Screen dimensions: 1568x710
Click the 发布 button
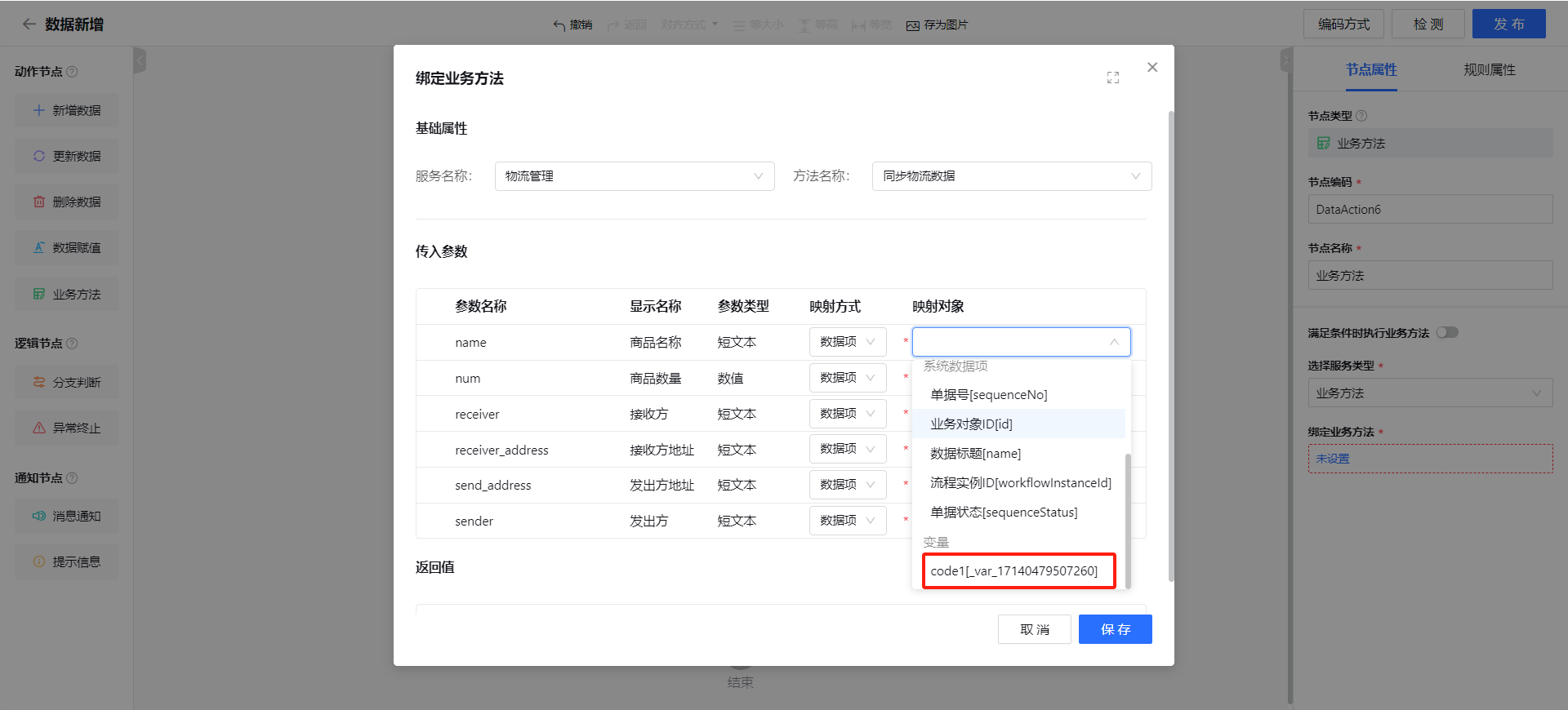(x=1508, y=24)
